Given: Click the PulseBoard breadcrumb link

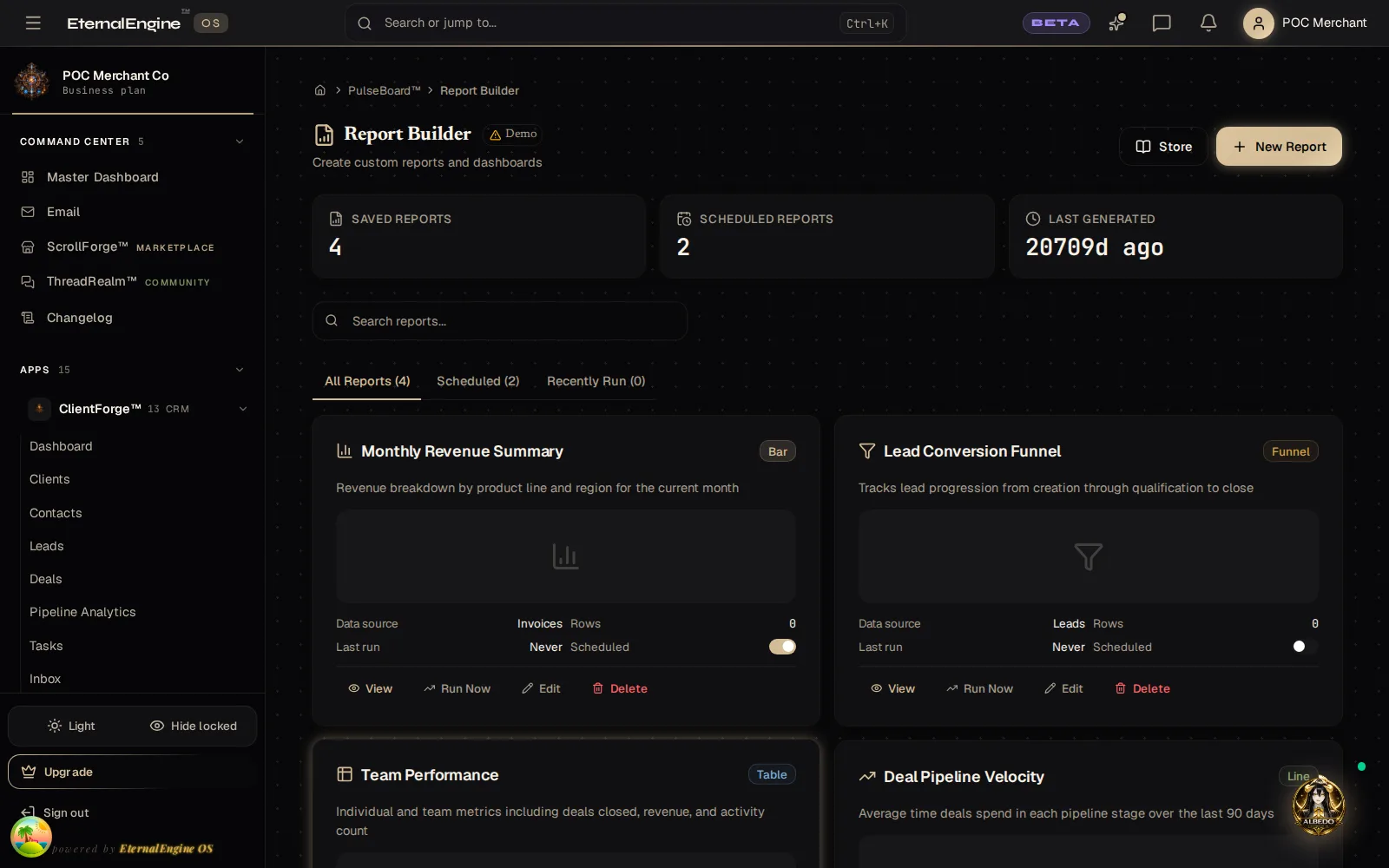Looking at the screenshot, I should click(384, 90).
